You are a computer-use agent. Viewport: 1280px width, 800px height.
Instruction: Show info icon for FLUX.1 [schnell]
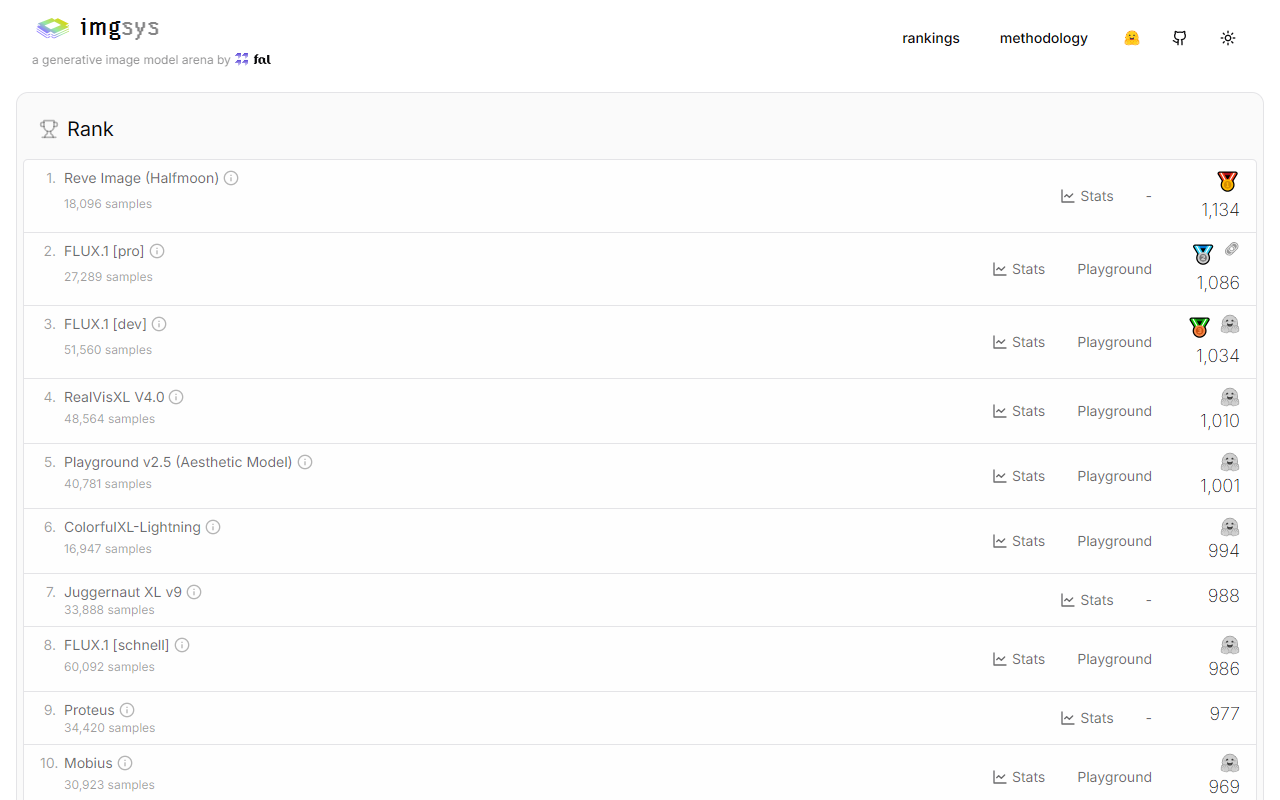click(x=182, y=645)
